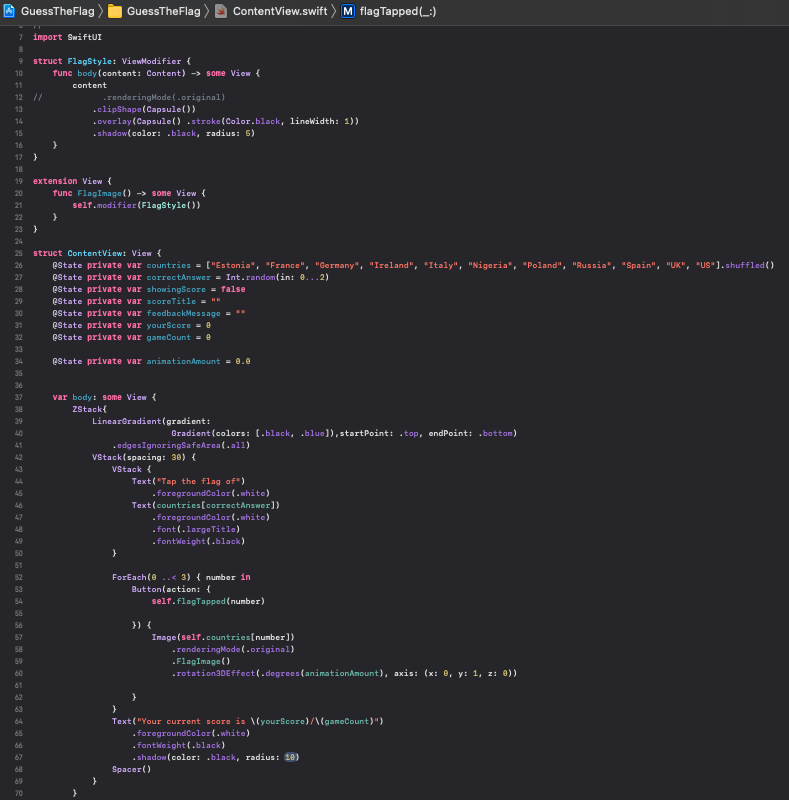The image size is (789, 800).
Task: Click the commented-out '.renderingMode(.original)' line
Action: coord(164,97)
